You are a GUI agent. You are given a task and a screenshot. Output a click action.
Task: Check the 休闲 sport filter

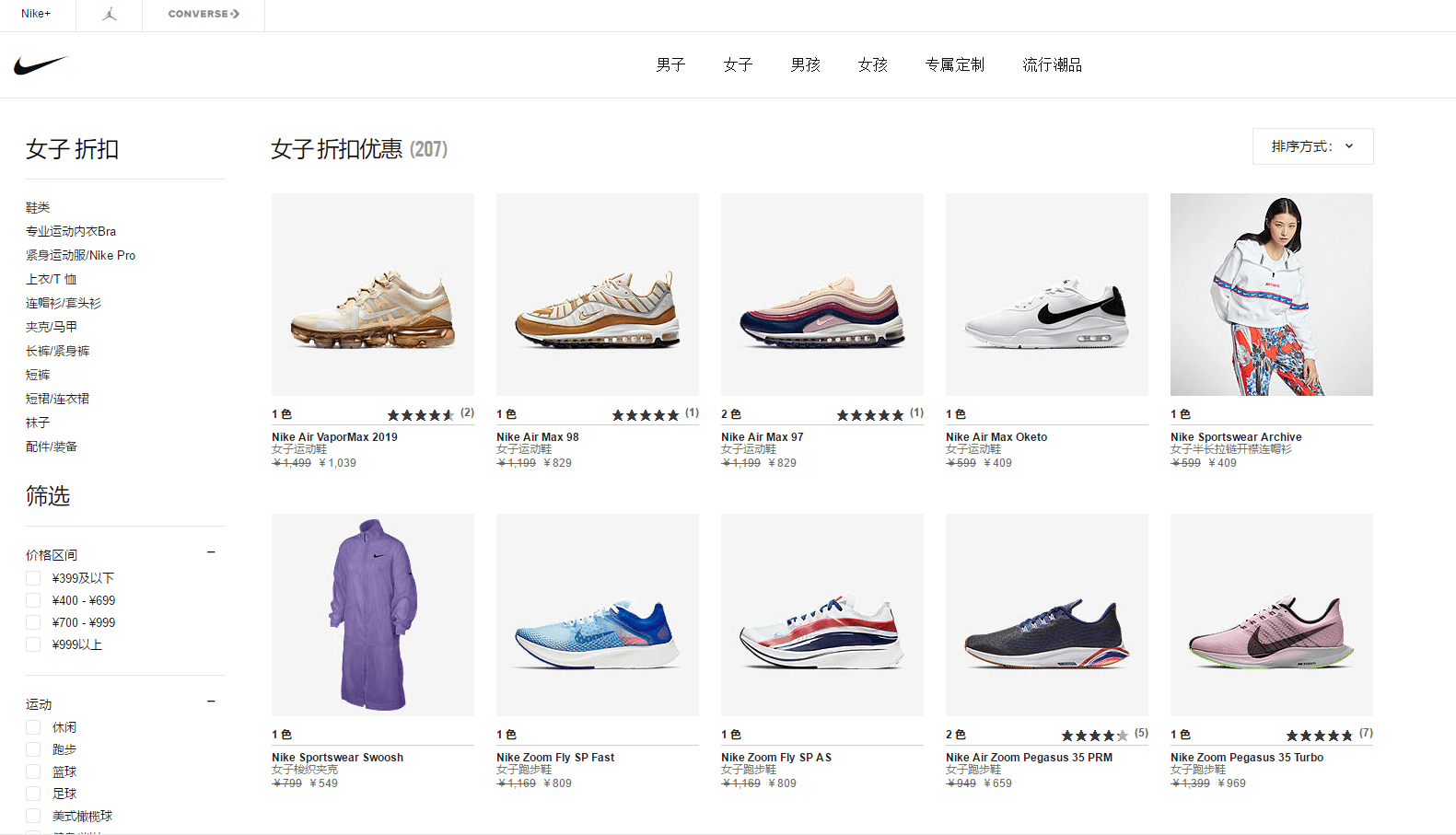[33, 727]
